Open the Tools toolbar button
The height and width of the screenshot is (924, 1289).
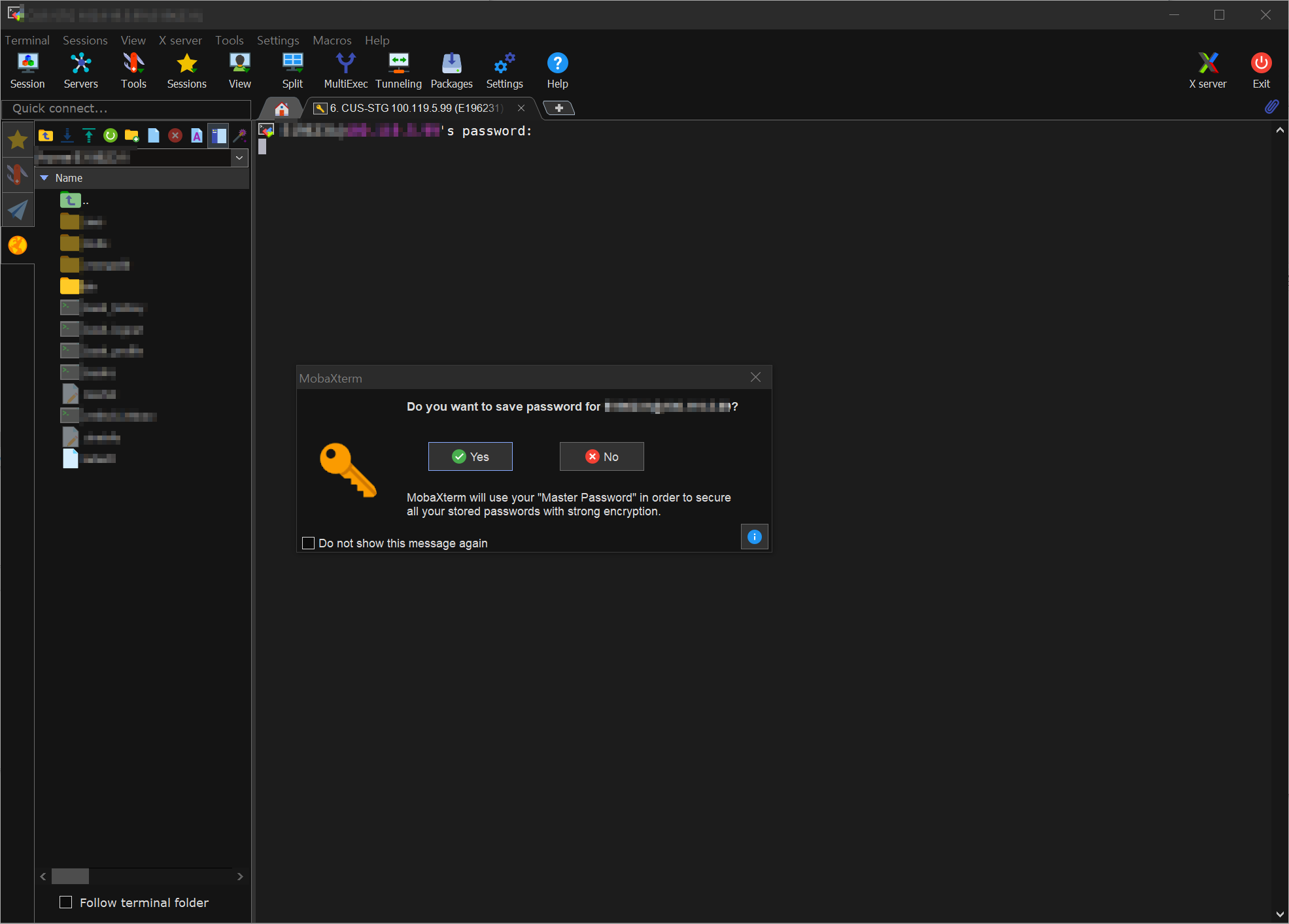(133, 71)
